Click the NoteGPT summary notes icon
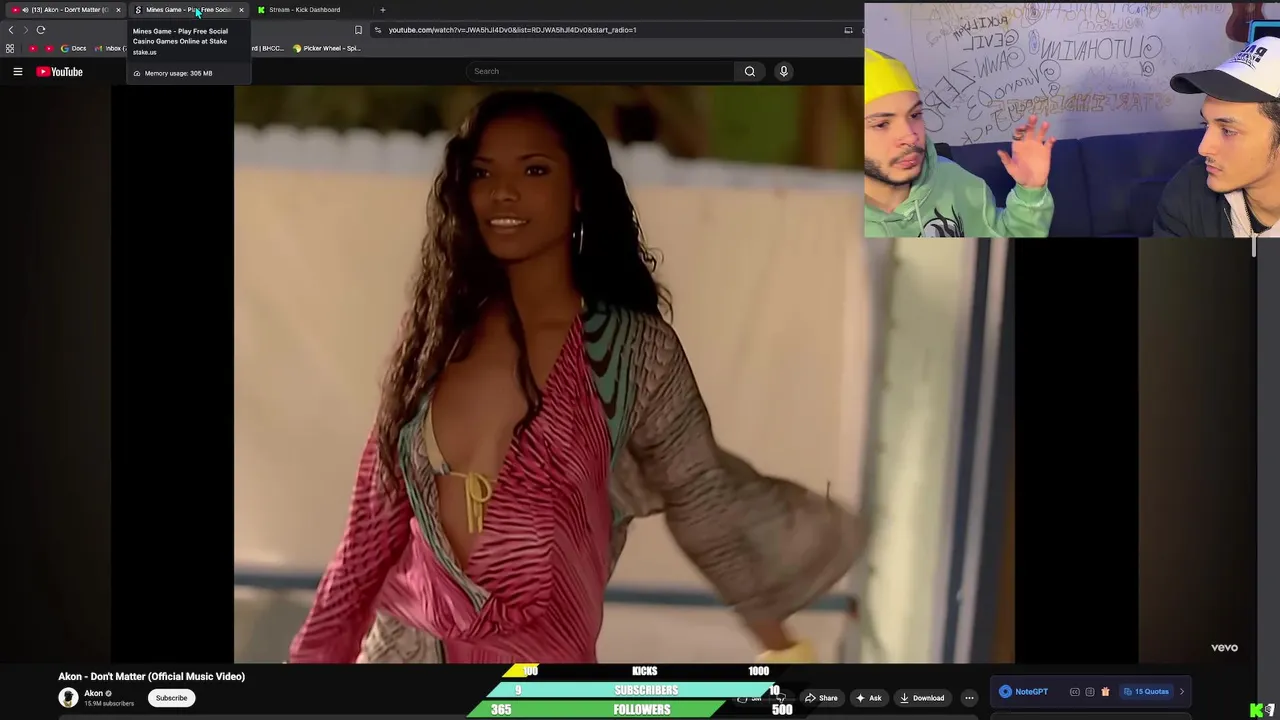1280x720 pixels. [1090, 692]
